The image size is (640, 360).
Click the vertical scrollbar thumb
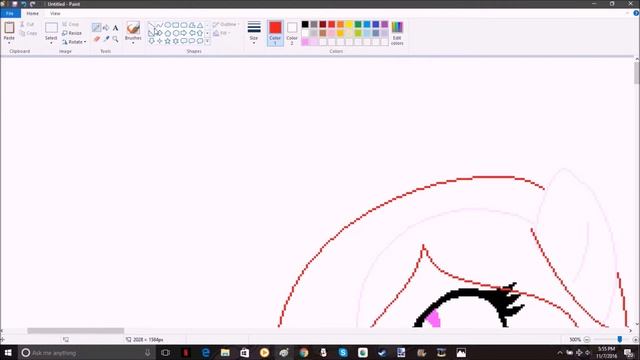[637, 73]
